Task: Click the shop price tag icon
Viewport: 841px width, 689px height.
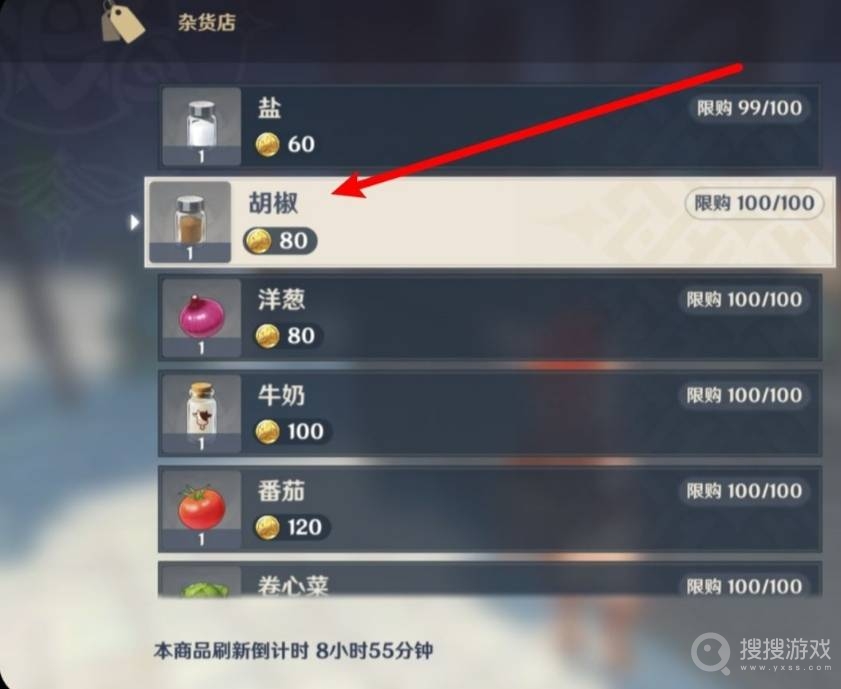Action: pyautogui.click(x=122, y=21)
